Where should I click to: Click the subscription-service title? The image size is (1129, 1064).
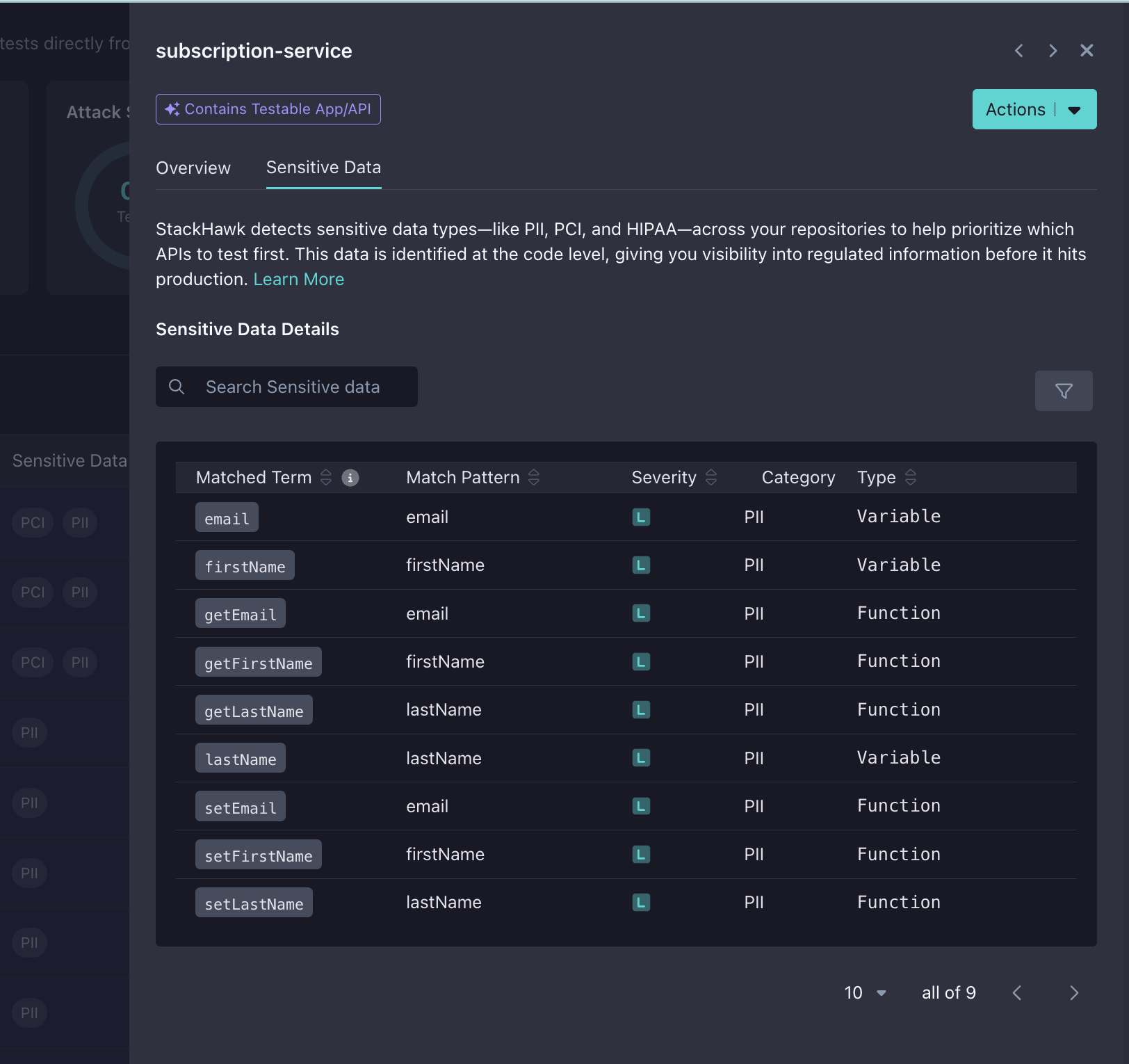254,51
